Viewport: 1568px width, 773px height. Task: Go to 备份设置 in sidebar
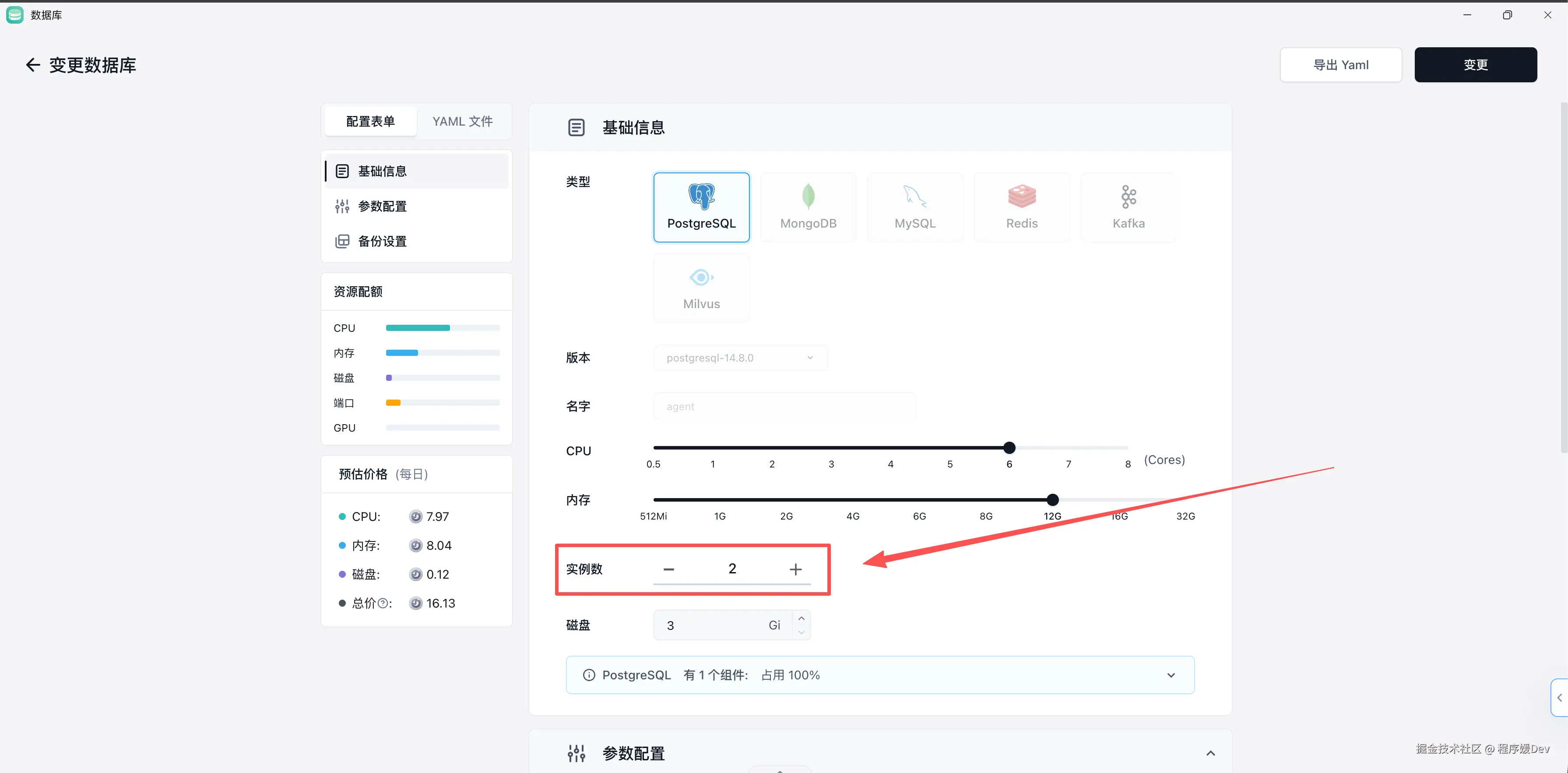coord(382,241)
